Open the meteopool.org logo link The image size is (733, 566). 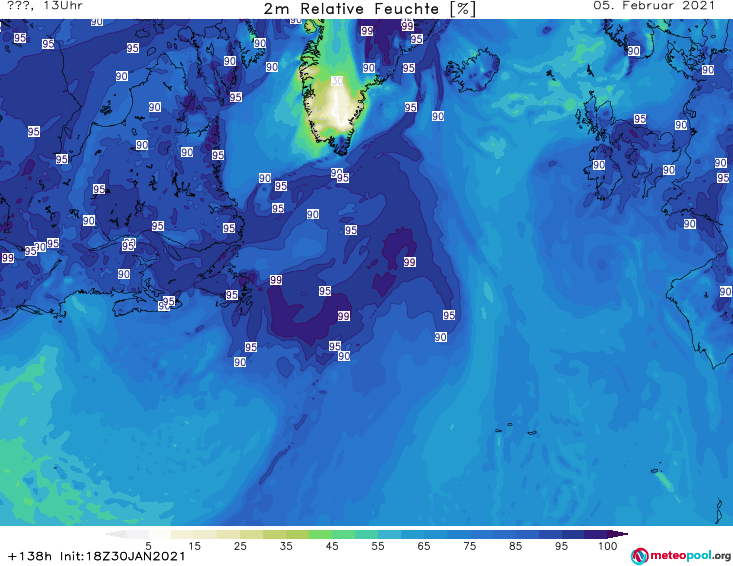(680, 556)
